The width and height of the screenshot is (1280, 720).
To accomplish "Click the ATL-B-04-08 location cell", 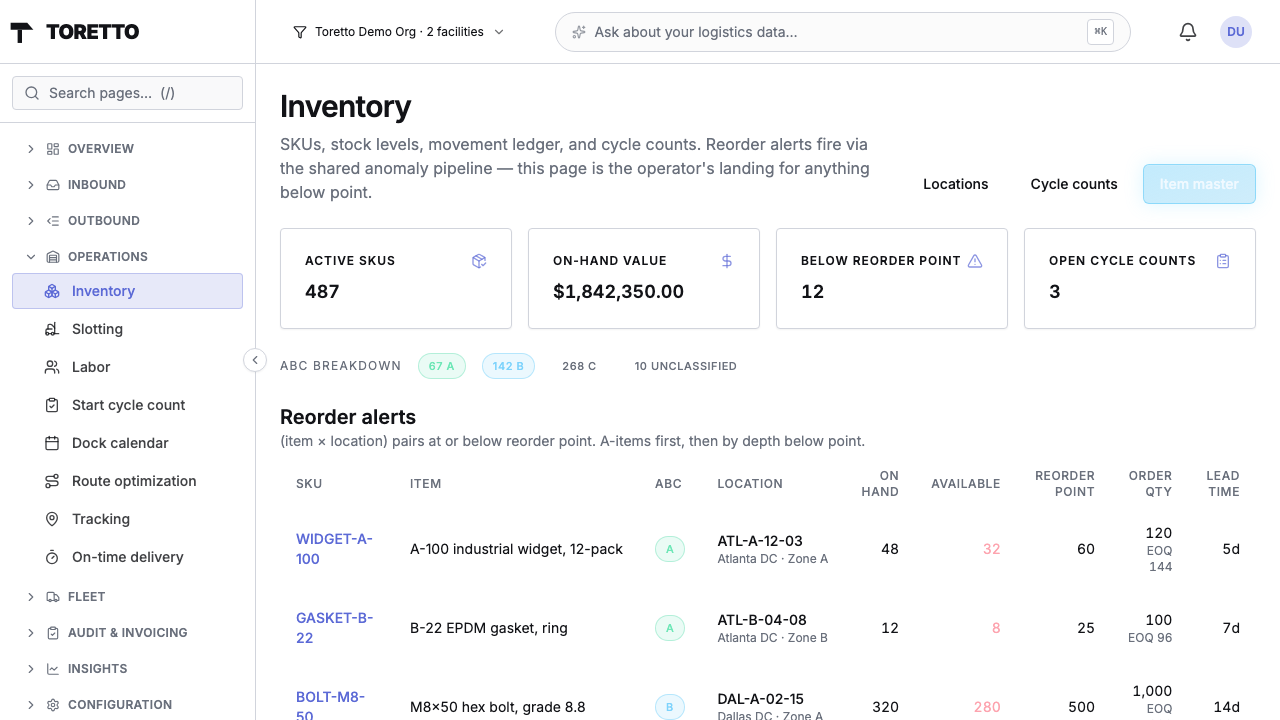I will coord(773,628).
